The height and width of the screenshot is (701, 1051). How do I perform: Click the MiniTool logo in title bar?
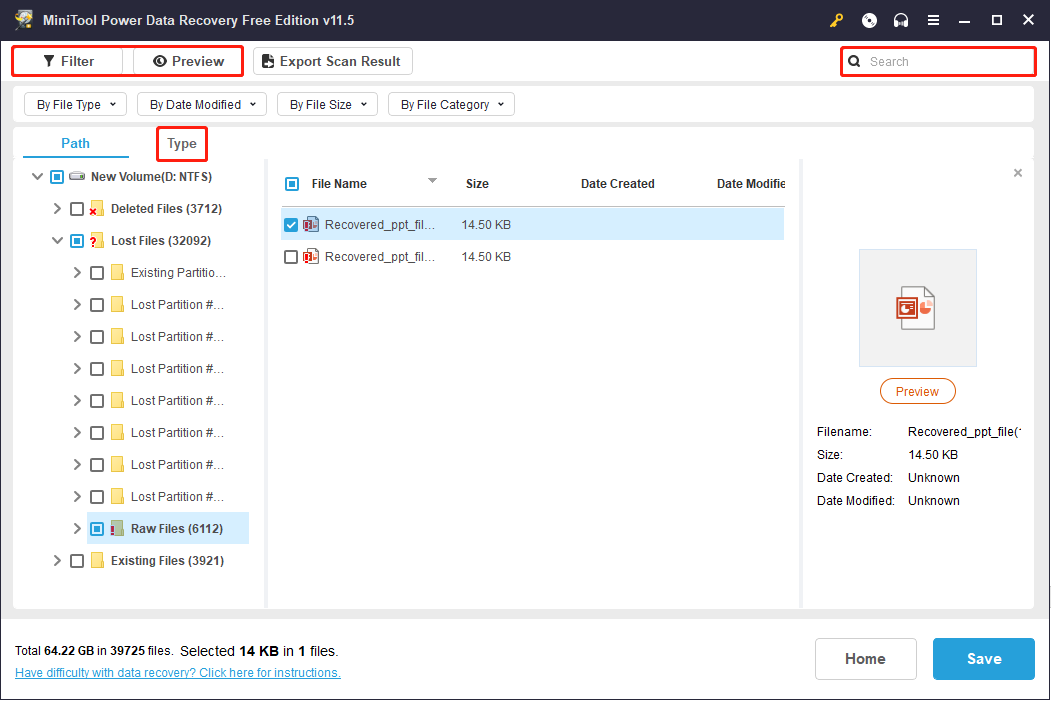pyautogui.click(x=23, y=19)
